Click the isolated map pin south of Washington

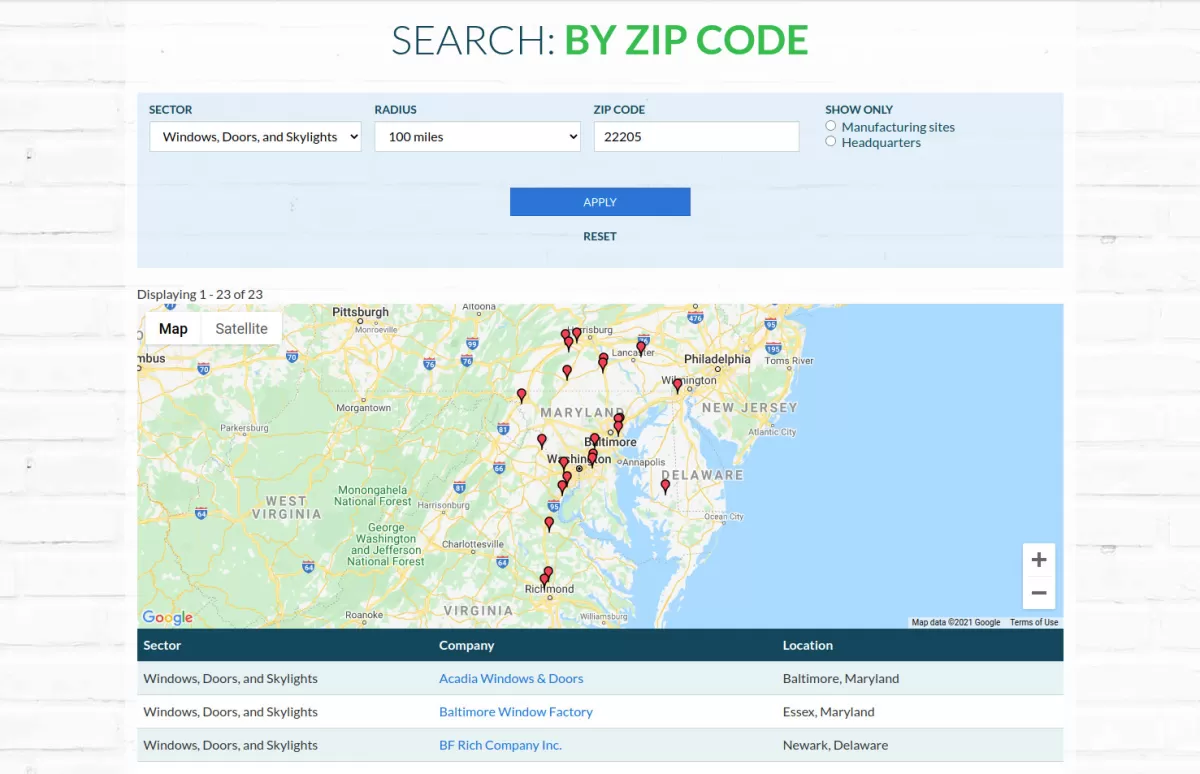549,523
